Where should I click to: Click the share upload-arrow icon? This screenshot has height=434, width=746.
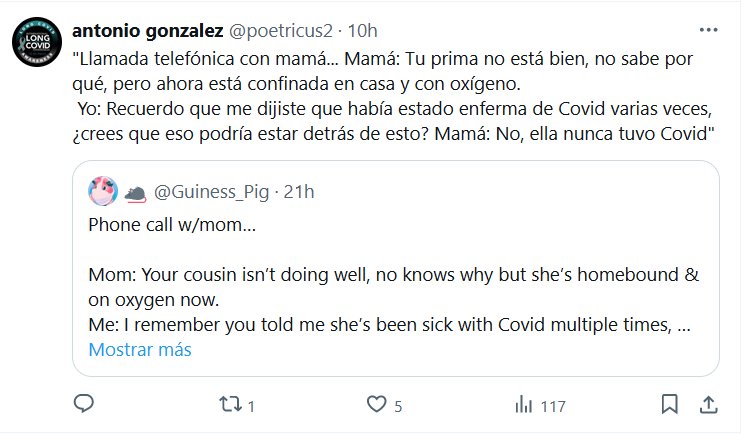[x=707, y=405]
